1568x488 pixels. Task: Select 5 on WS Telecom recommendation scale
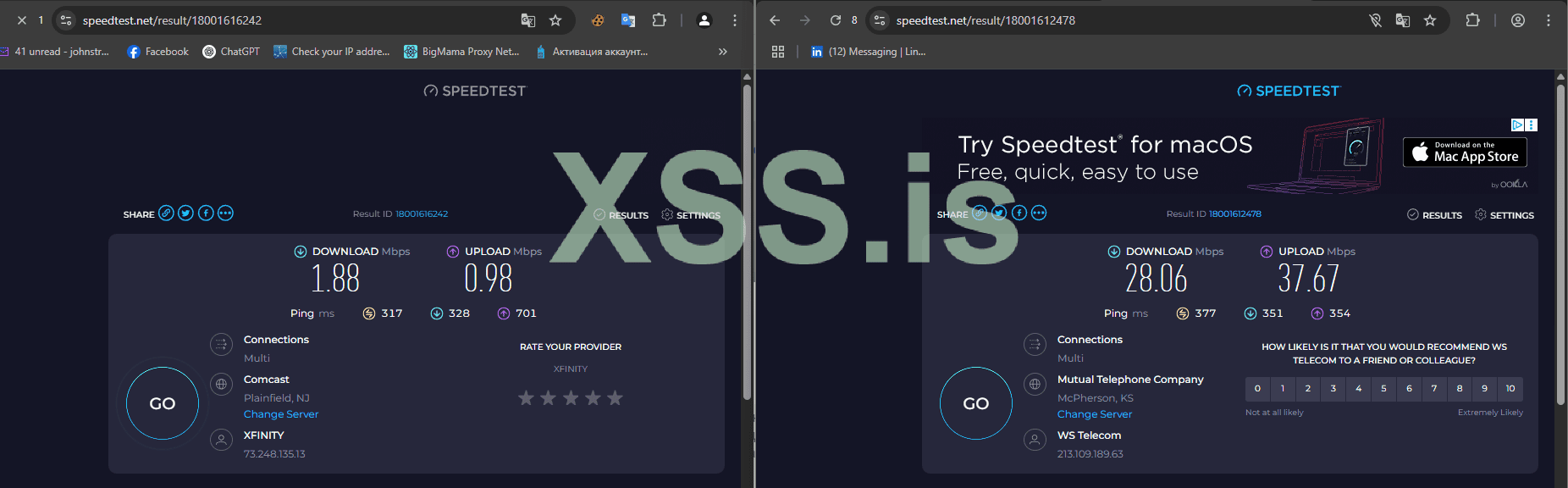1383,389
